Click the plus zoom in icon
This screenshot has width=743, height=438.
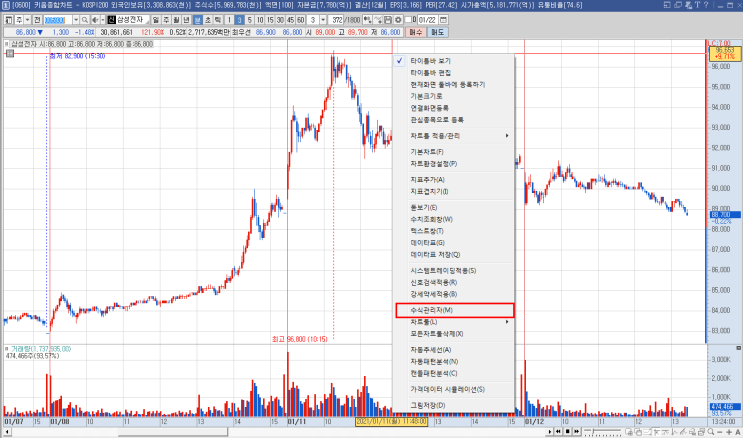[729, 432]
